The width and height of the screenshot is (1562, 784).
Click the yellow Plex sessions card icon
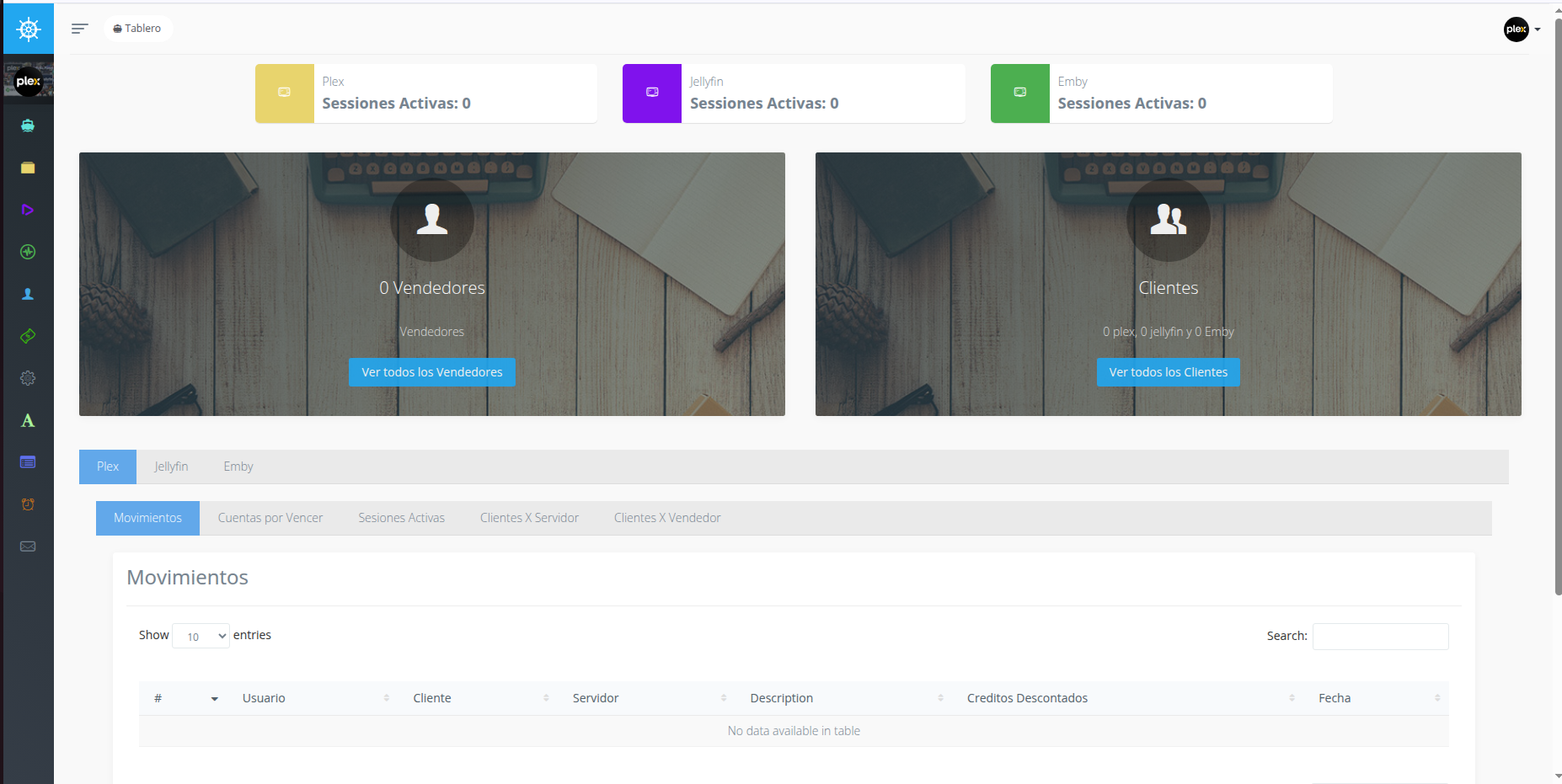[285, 93]
